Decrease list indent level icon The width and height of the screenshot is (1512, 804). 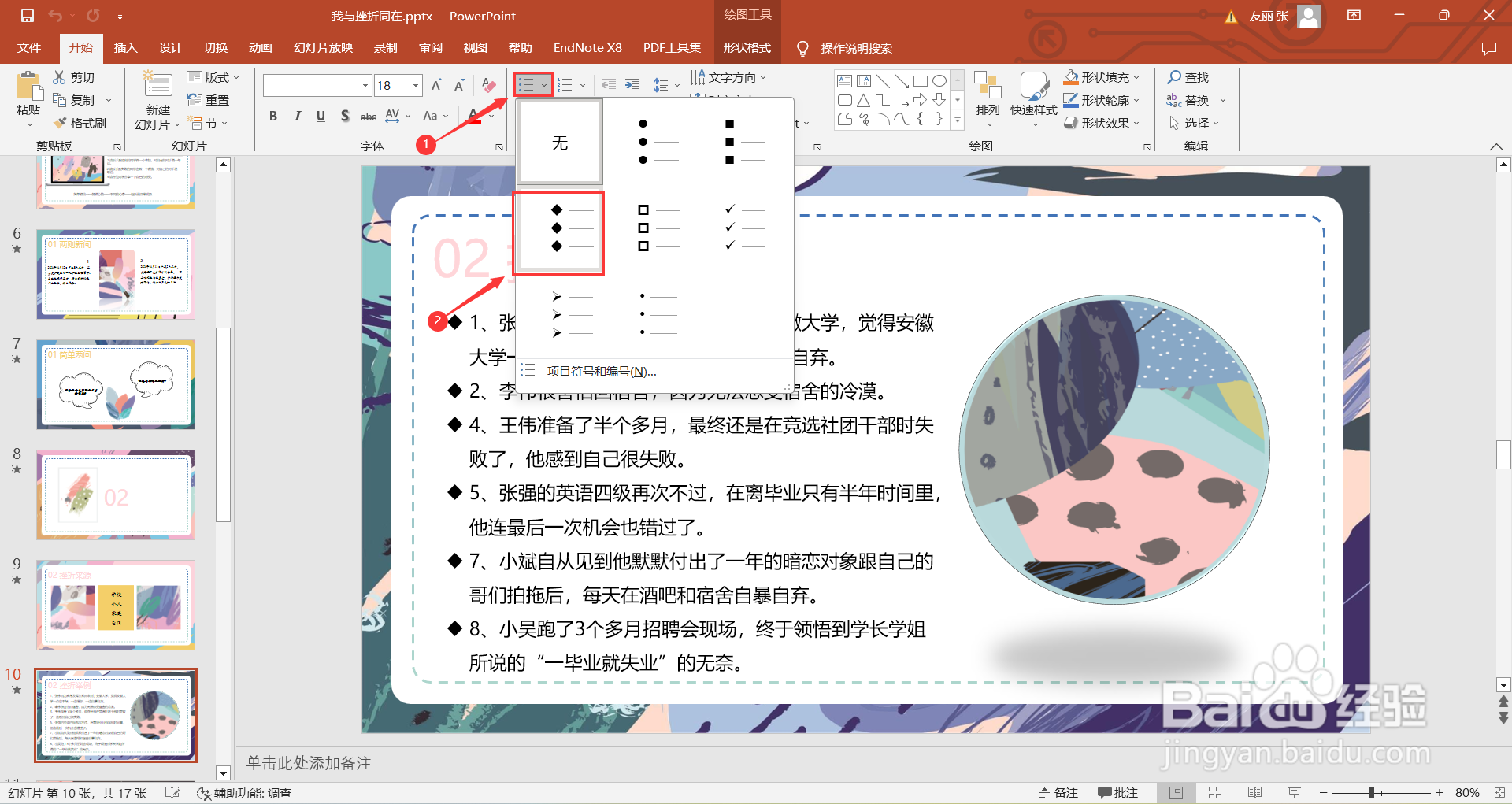(608, 85)
